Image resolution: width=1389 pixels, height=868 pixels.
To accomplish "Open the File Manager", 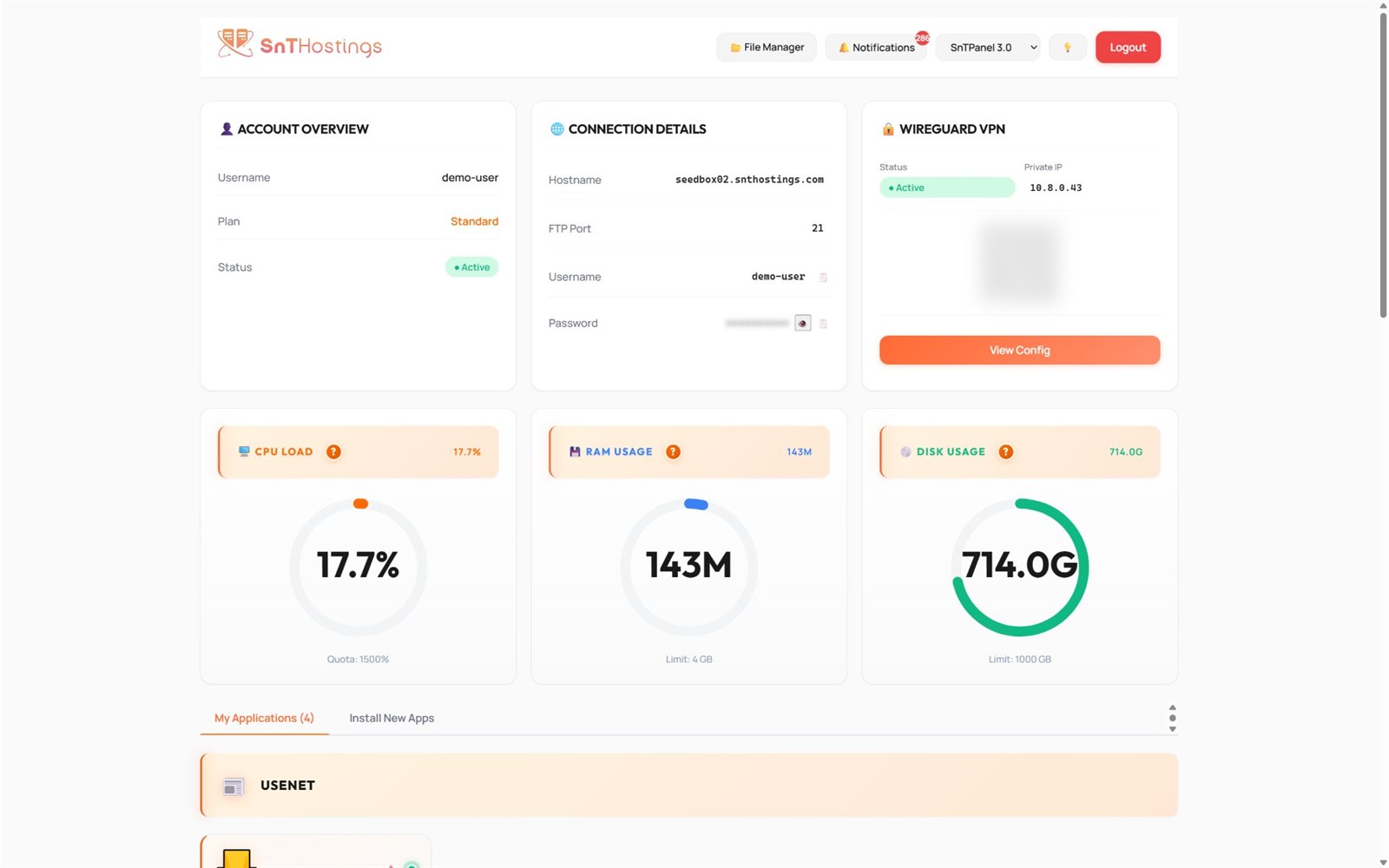I will point(767,47).
